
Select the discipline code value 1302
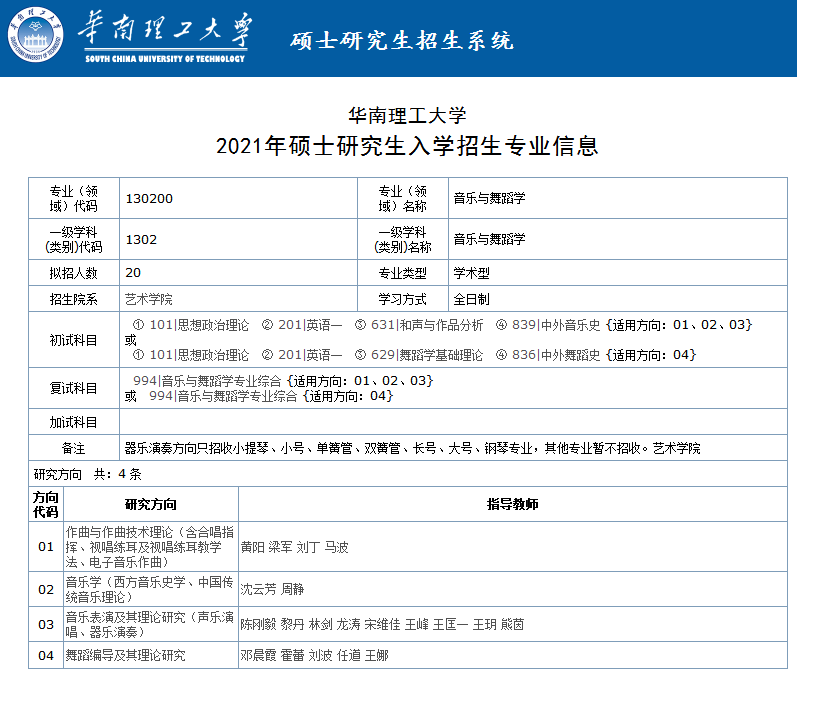[141, 240]
